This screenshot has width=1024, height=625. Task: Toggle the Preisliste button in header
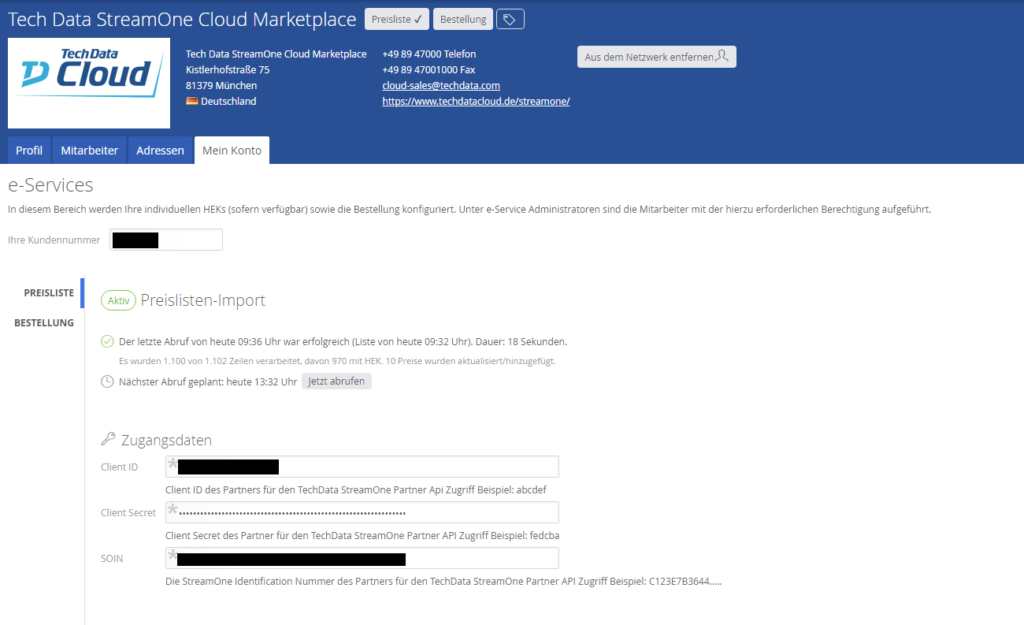pyautogui.click(x=396, y=20)
